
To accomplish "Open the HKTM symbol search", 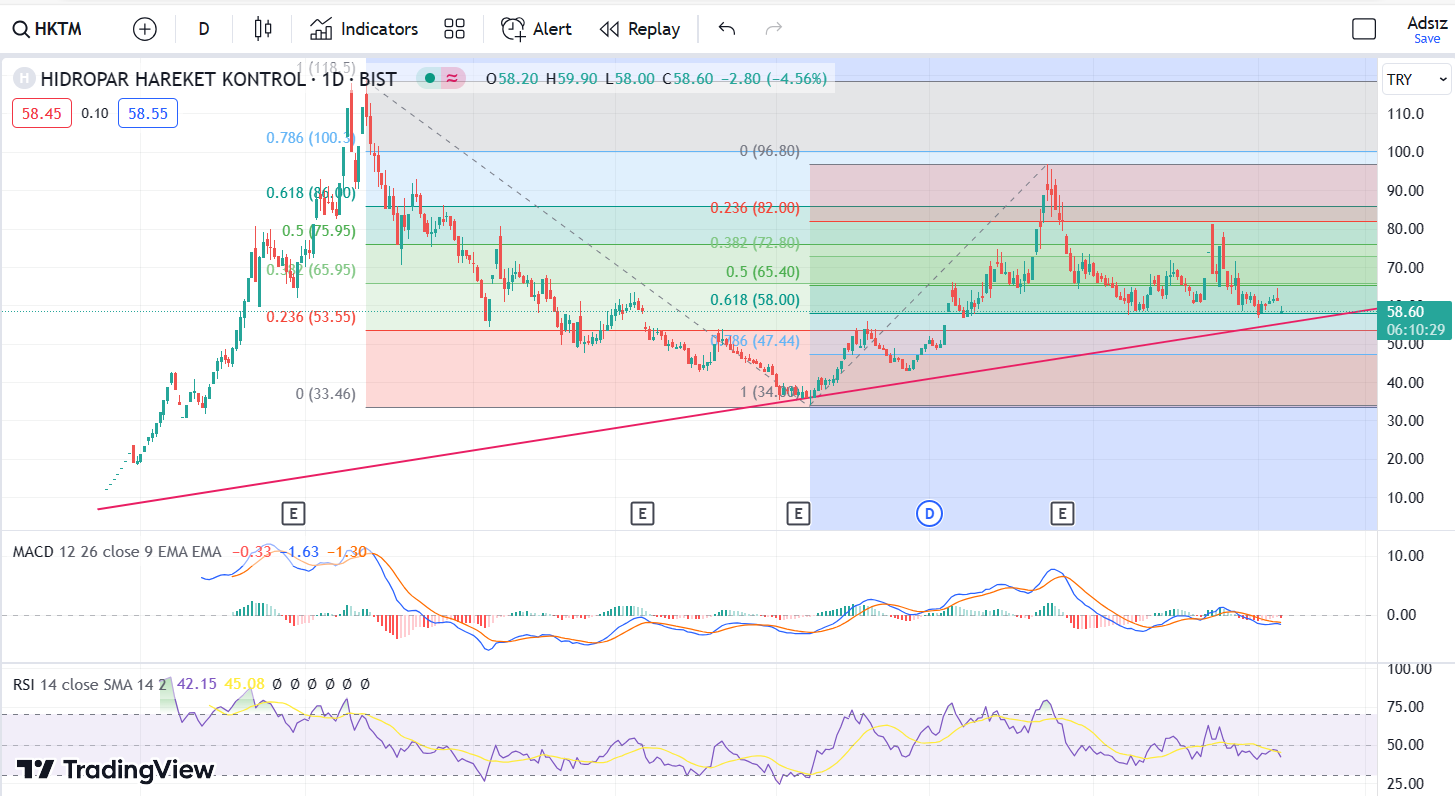I will pos(47,29).
